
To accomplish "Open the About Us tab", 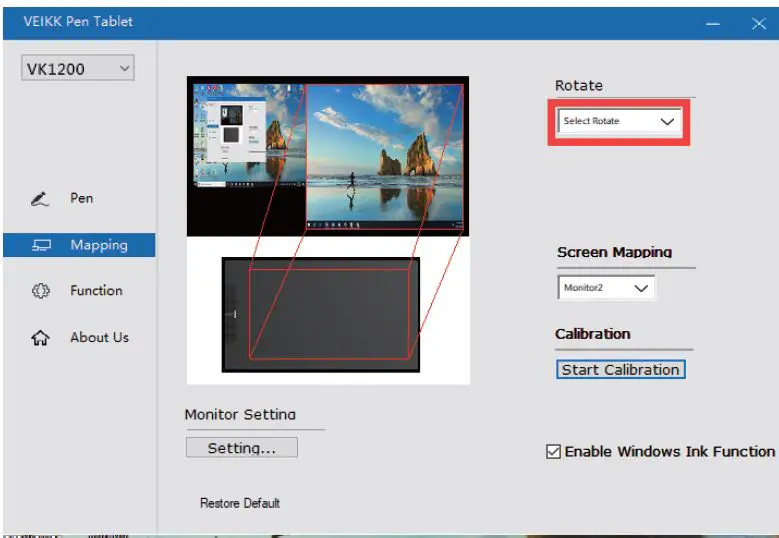I will [99, 337].
